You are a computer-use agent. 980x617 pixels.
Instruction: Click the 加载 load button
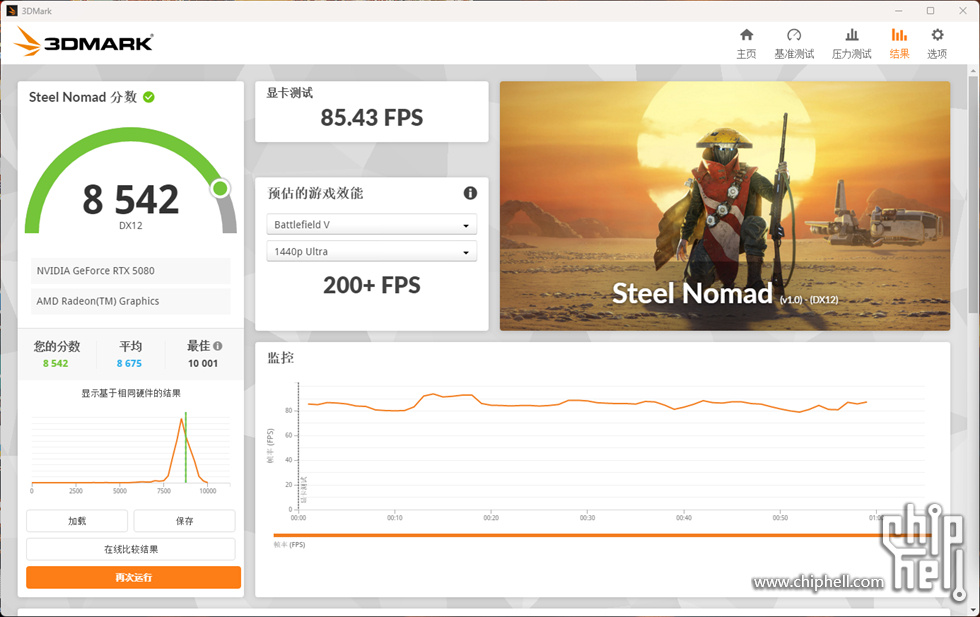[x=77, y=521]
